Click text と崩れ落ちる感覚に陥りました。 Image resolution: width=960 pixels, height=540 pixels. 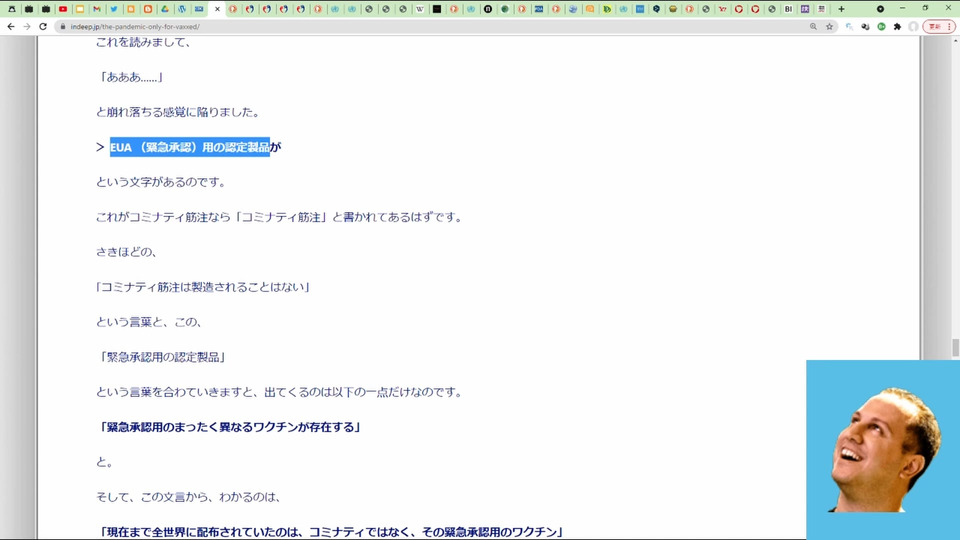178,112
